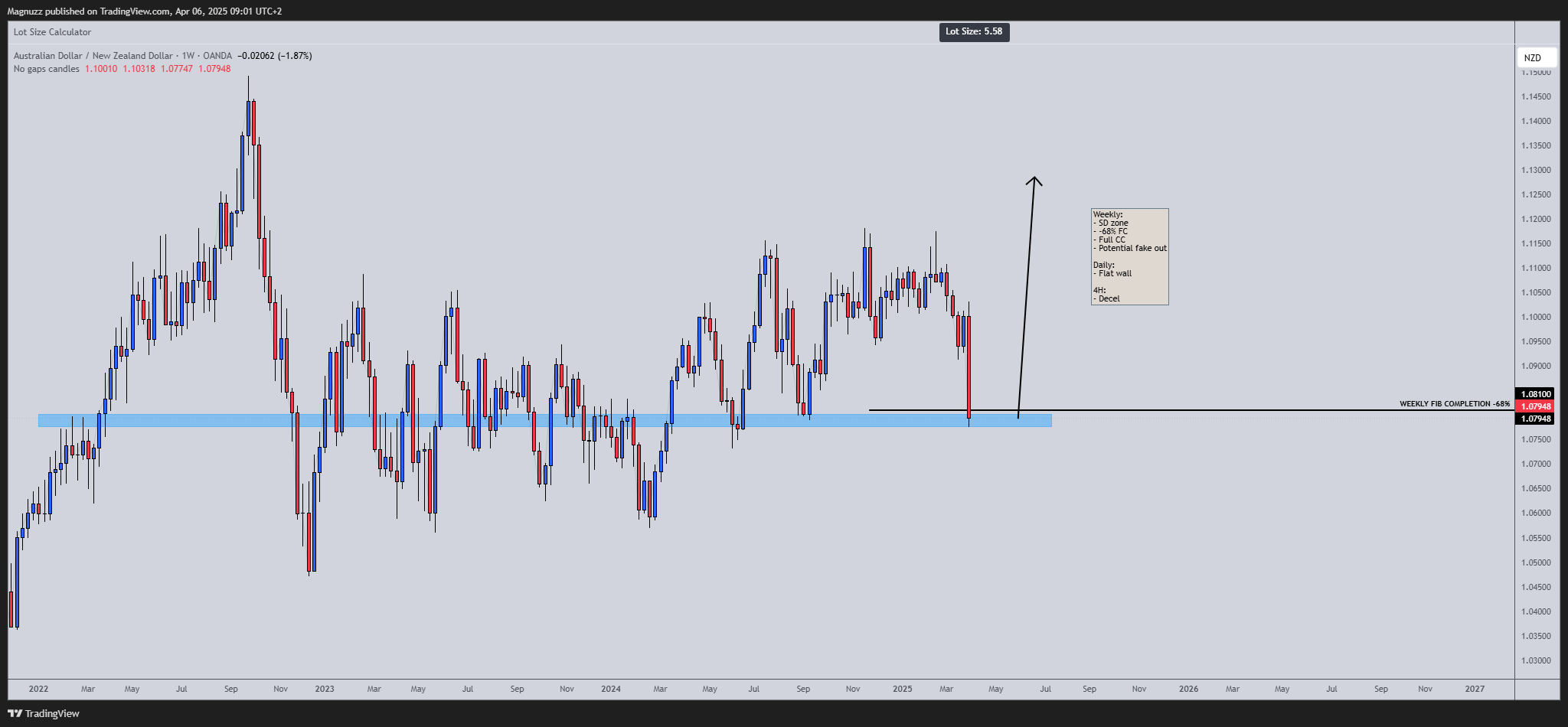This screenshot has height=727, width=1568.
Task: Click the NZD currency button on price axis
Action: click(x=1537, y=57)
